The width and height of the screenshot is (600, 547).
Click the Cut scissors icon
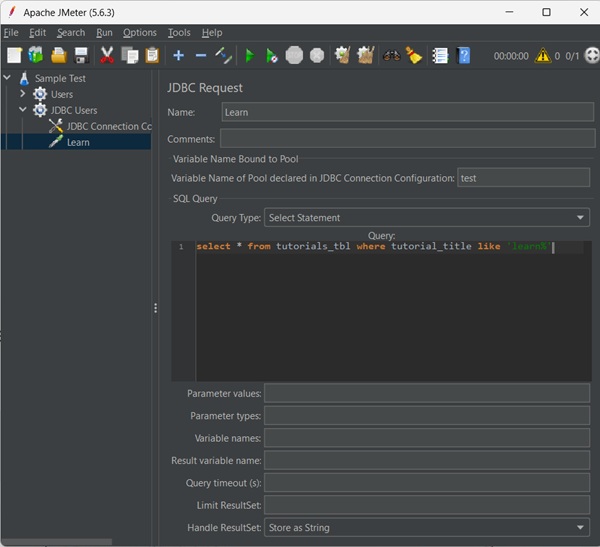(x=107, y=56)
